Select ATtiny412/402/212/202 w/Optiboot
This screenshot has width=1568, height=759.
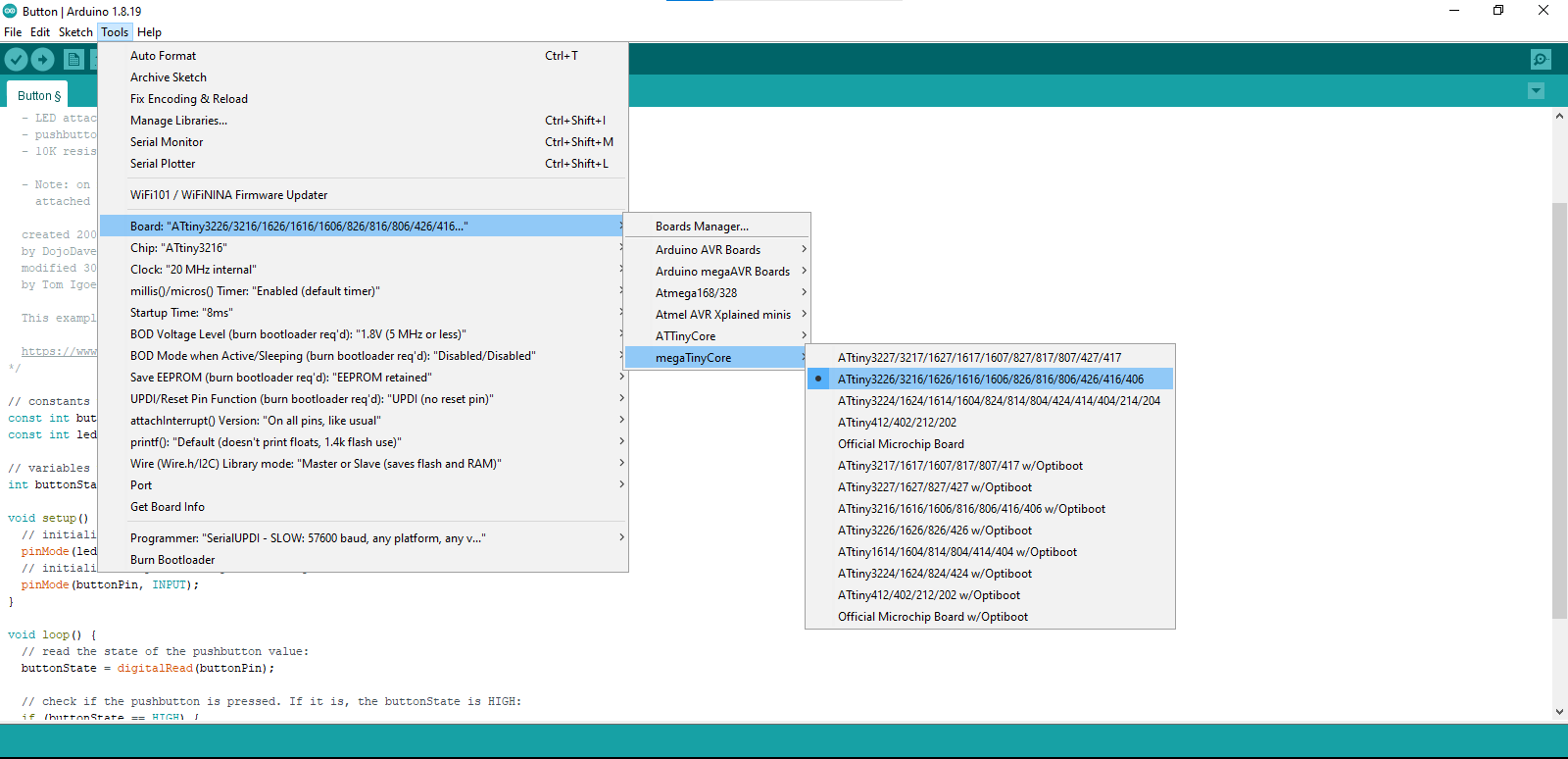(x=990, y=595)
